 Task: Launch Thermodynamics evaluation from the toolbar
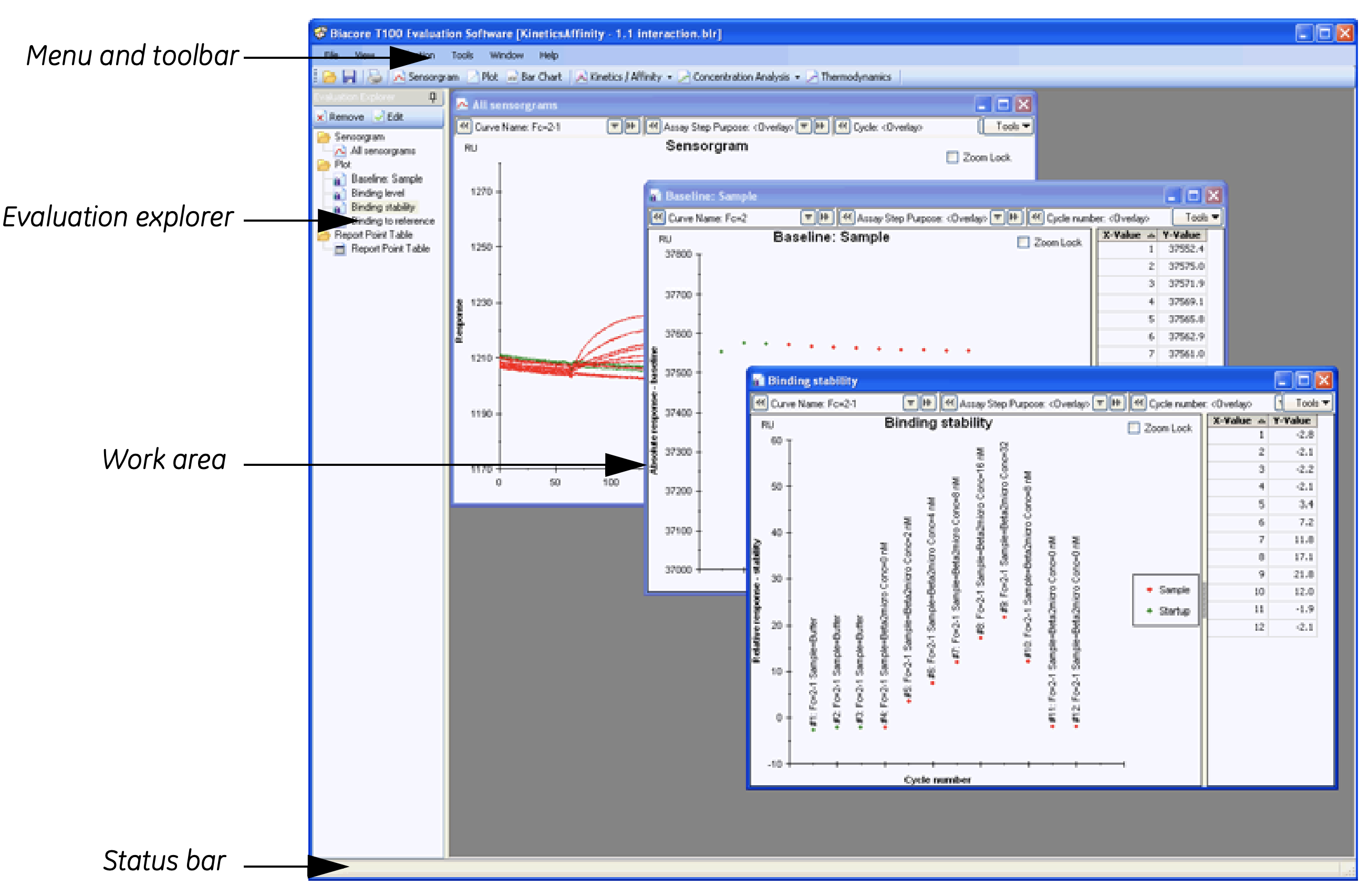coord(849,77)
